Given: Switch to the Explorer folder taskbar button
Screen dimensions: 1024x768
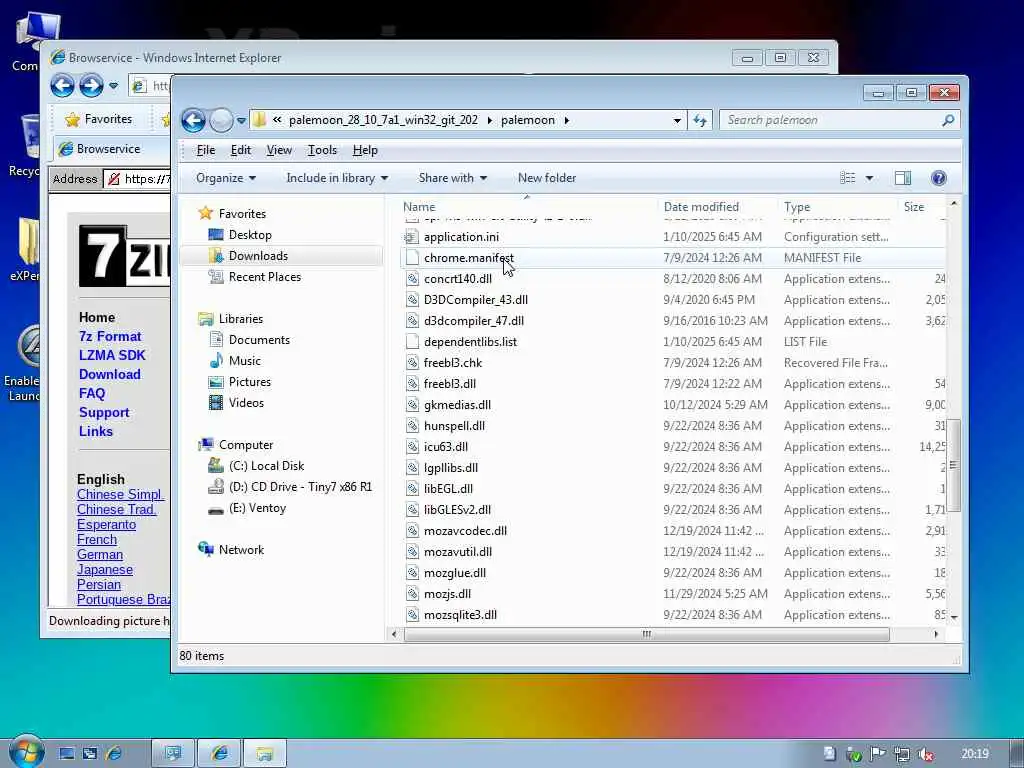Looking at the screenshot, I should pos(264,753).
